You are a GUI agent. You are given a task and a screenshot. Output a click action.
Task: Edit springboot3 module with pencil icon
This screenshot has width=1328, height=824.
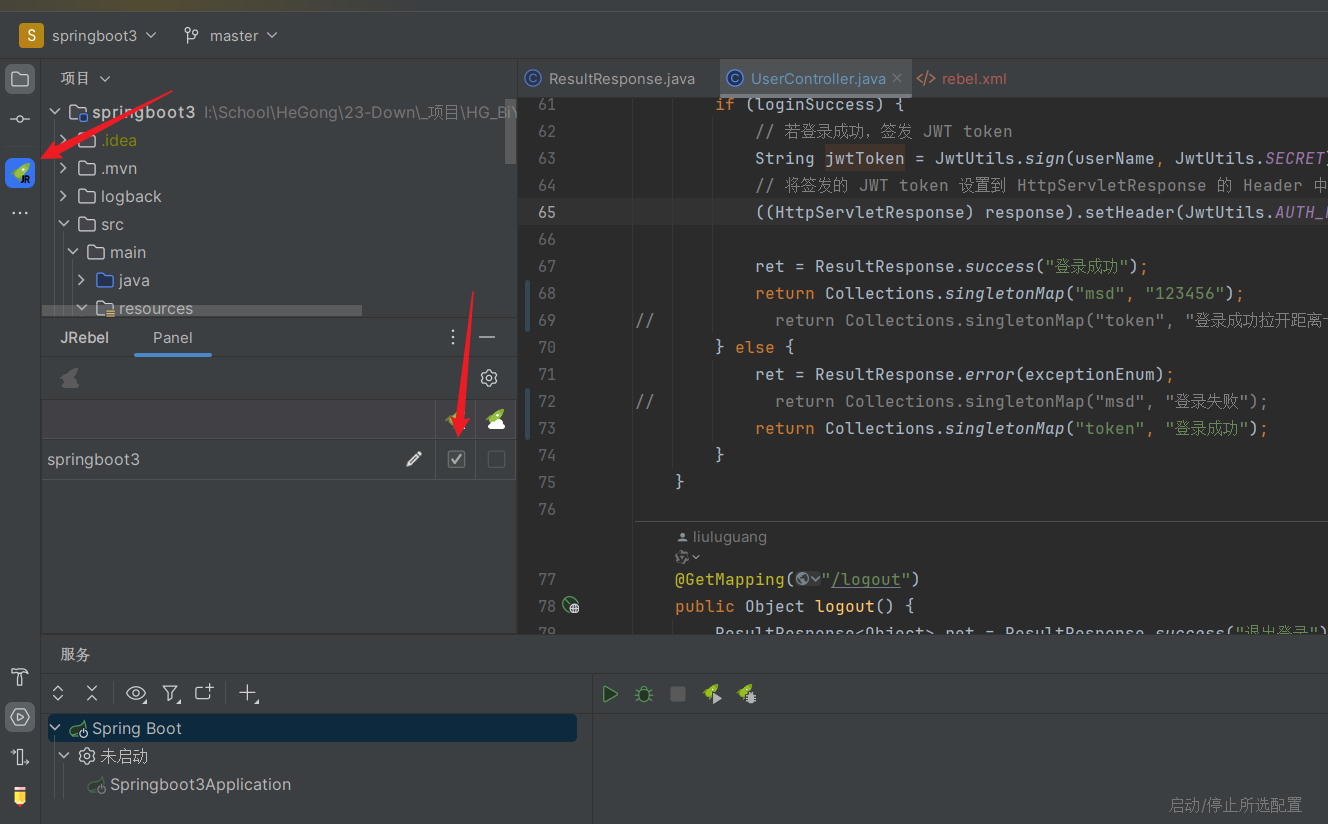pos(414,459)
